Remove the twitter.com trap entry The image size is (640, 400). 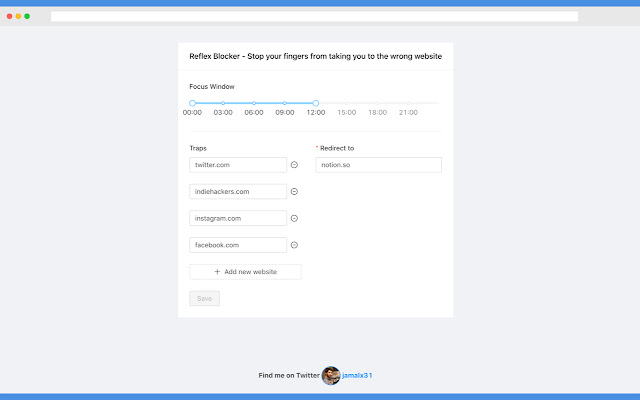294,165
